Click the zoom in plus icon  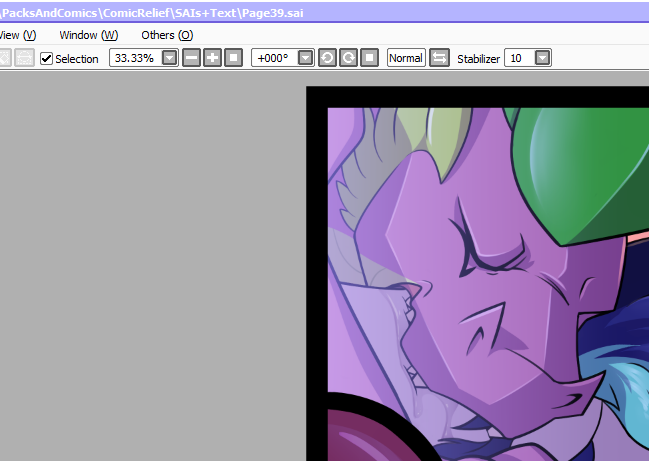click(x=212, y=58)
